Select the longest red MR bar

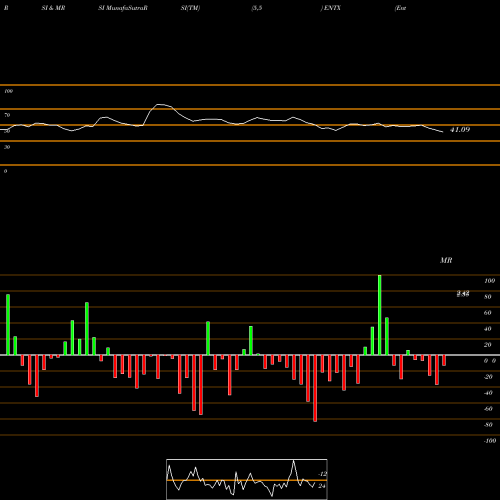315,388
